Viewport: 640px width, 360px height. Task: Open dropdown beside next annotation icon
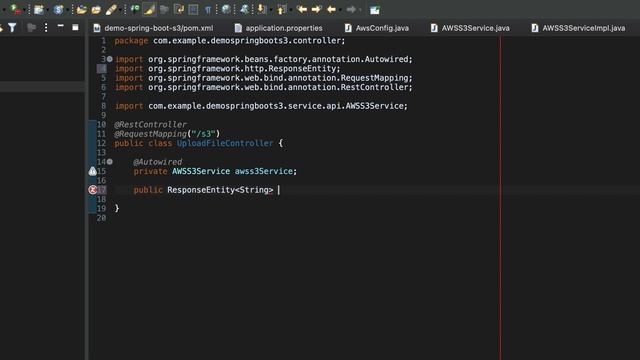[271, 10]
